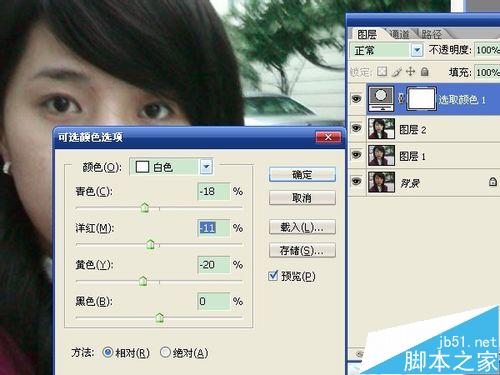500x375 pixels.
Task: Select the 图层 2 layer name
Action: tap(413, 129)
